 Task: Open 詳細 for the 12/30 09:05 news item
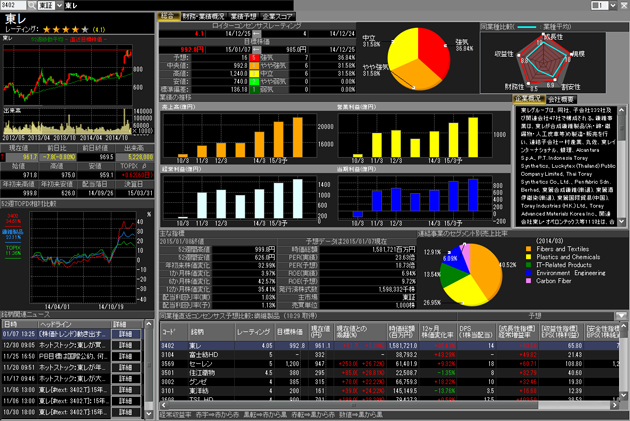pos(126,345)
